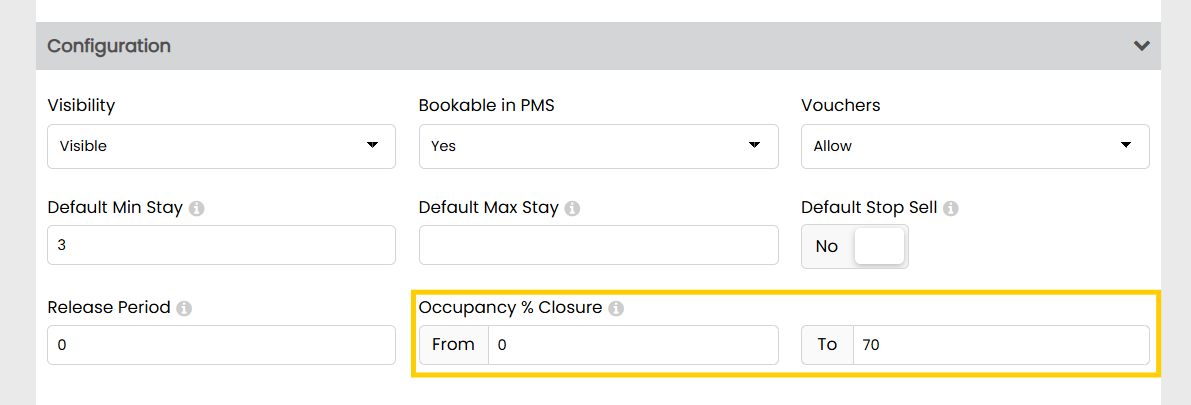Click the Release Period label text

[x=109, y=308]
